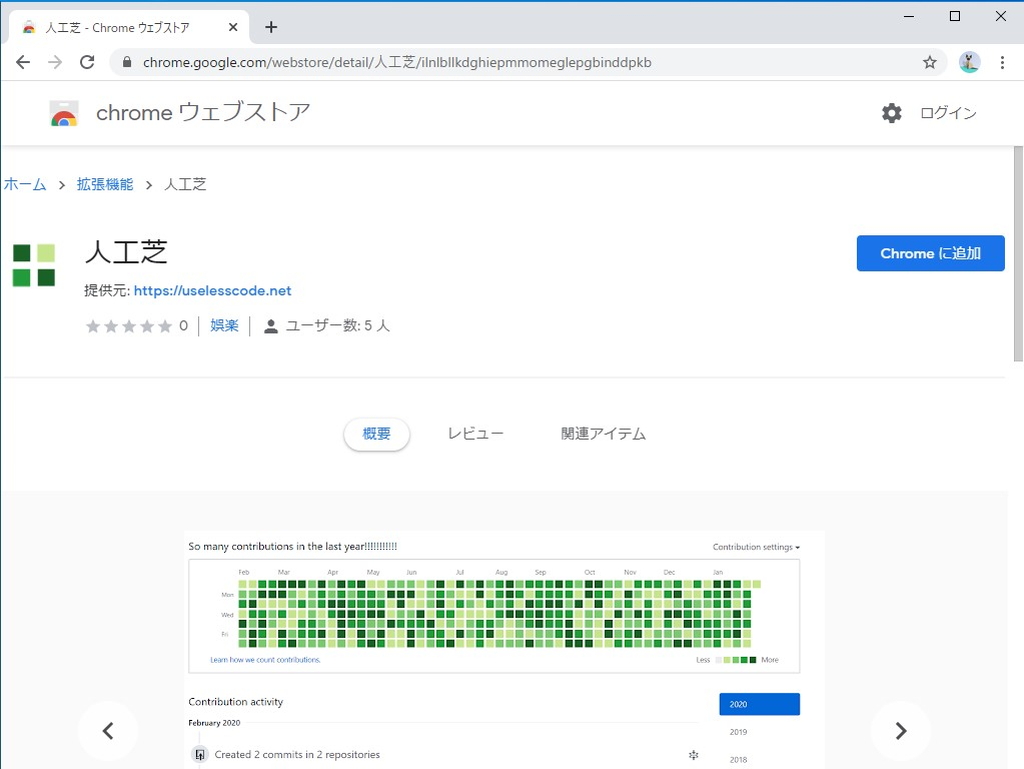Open Web Store settings via gear icon
Screen dimensions: 1024x769
(891, 112)
